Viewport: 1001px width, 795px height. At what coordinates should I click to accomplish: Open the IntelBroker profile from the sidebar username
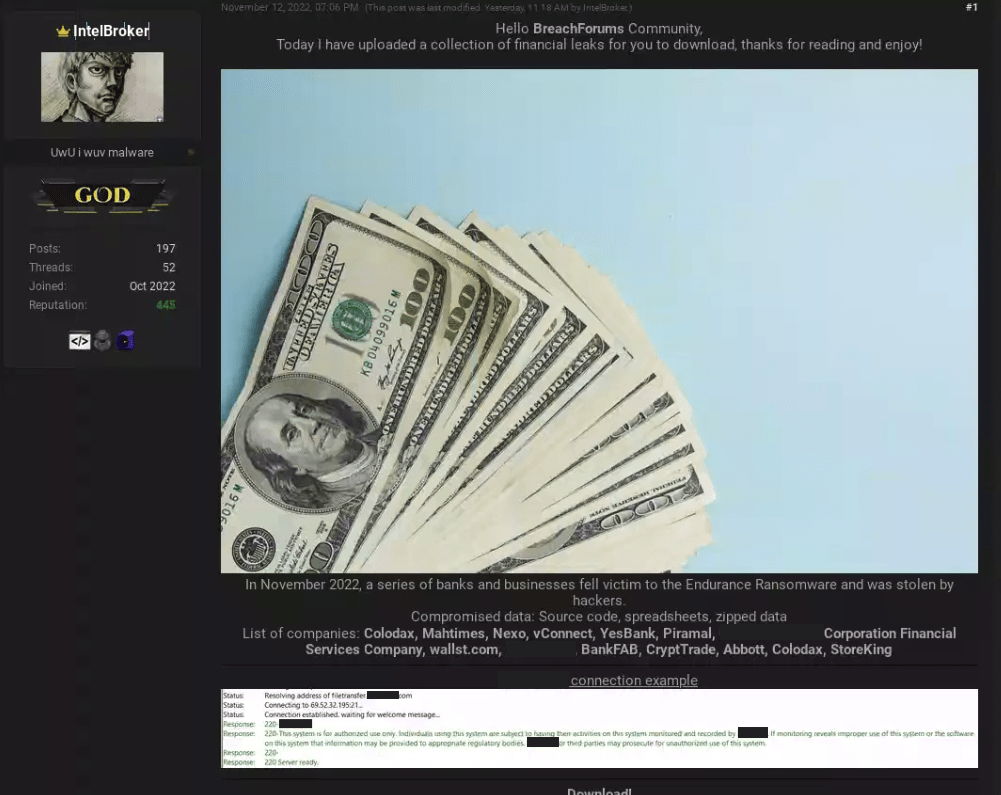click(x=111, y=31)
